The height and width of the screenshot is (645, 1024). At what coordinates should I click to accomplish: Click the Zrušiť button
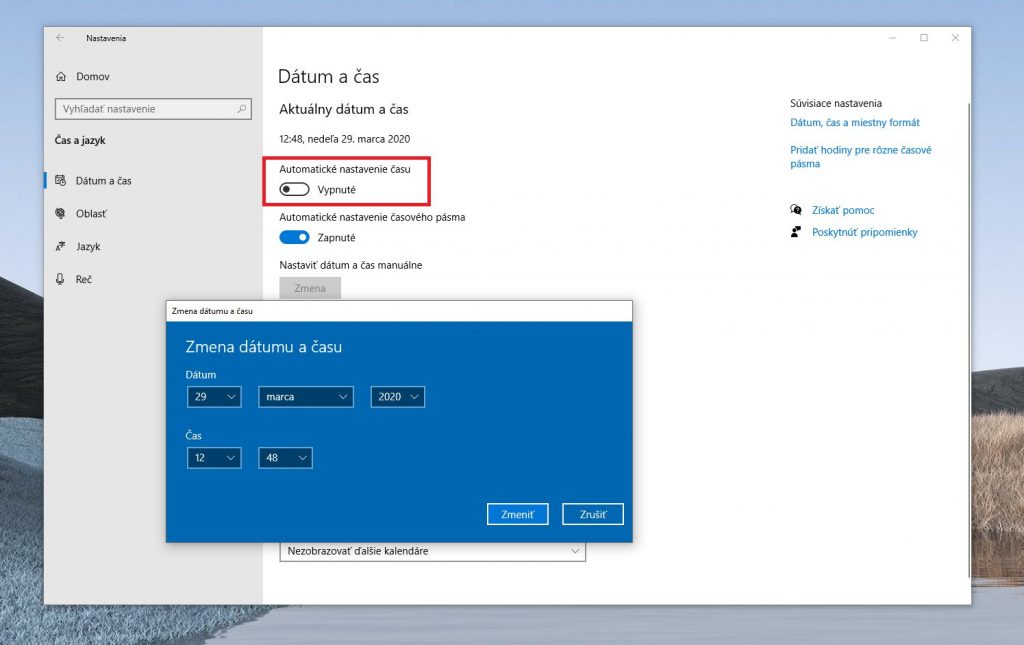(593, 514)
